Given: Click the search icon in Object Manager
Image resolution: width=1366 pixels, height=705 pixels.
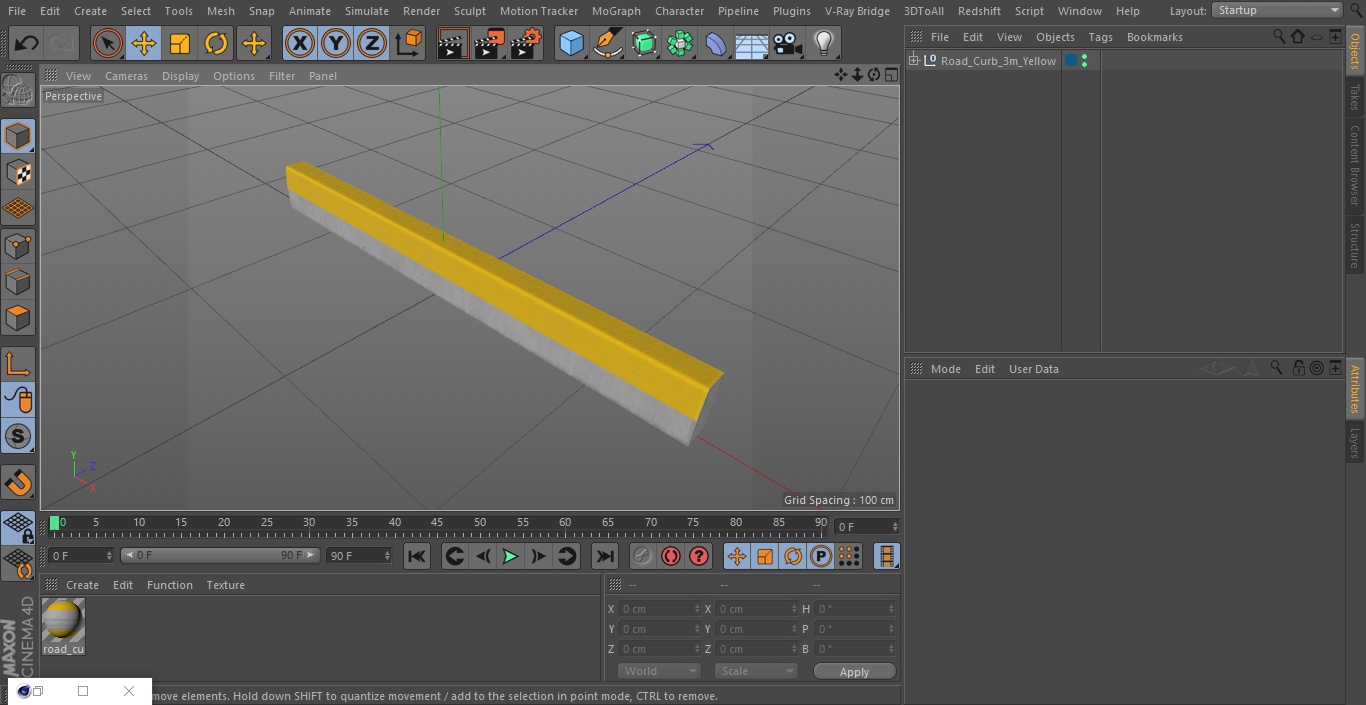Looking at the screenshot, I should coord(1278,36).
